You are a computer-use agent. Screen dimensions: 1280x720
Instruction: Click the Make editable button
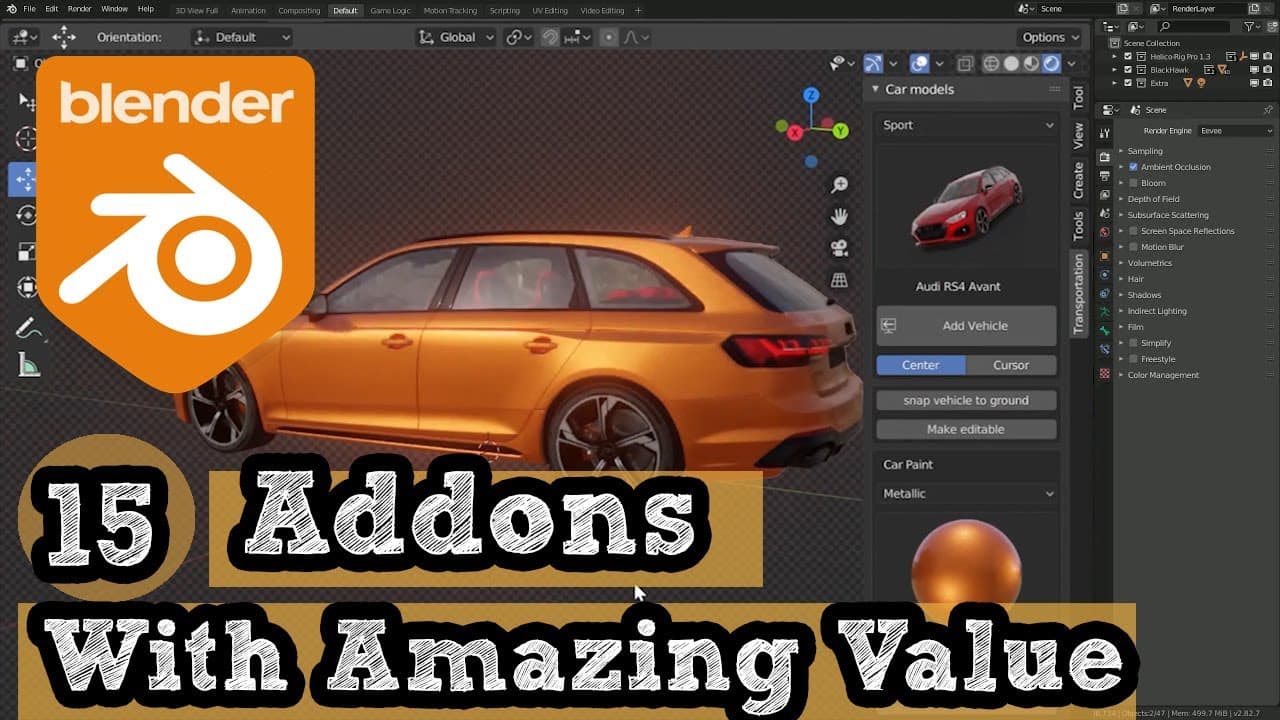pos(966,429)
